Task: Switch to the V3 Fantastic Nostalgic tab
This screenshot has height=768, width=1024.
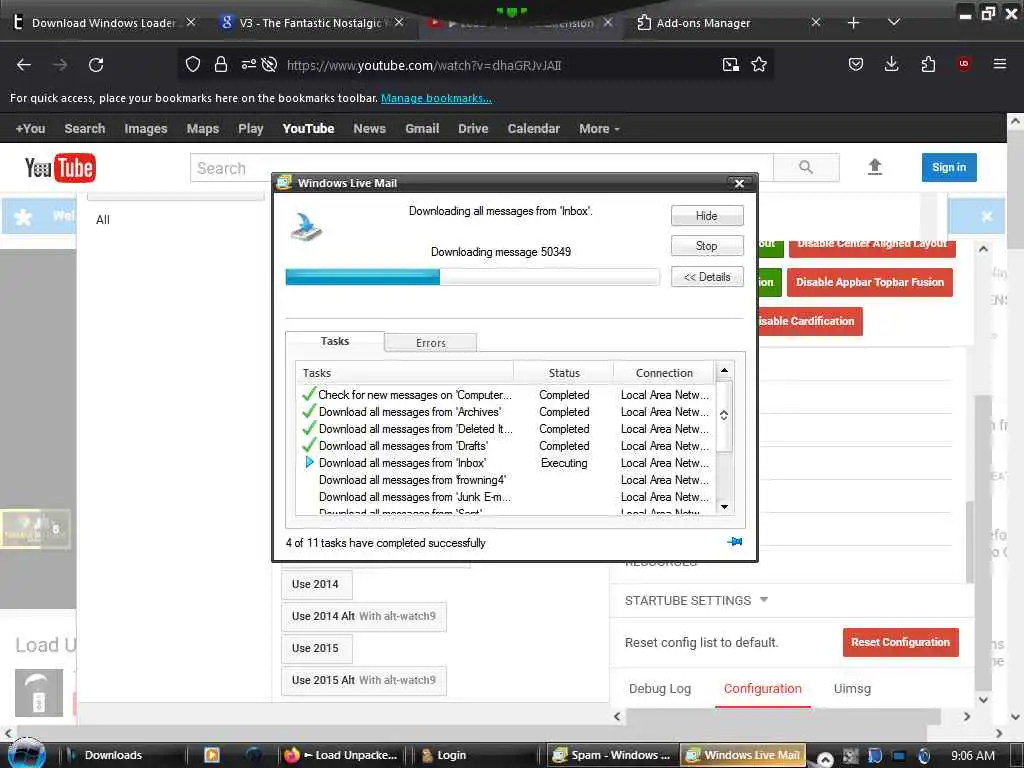Action: [x=310, y=23]
